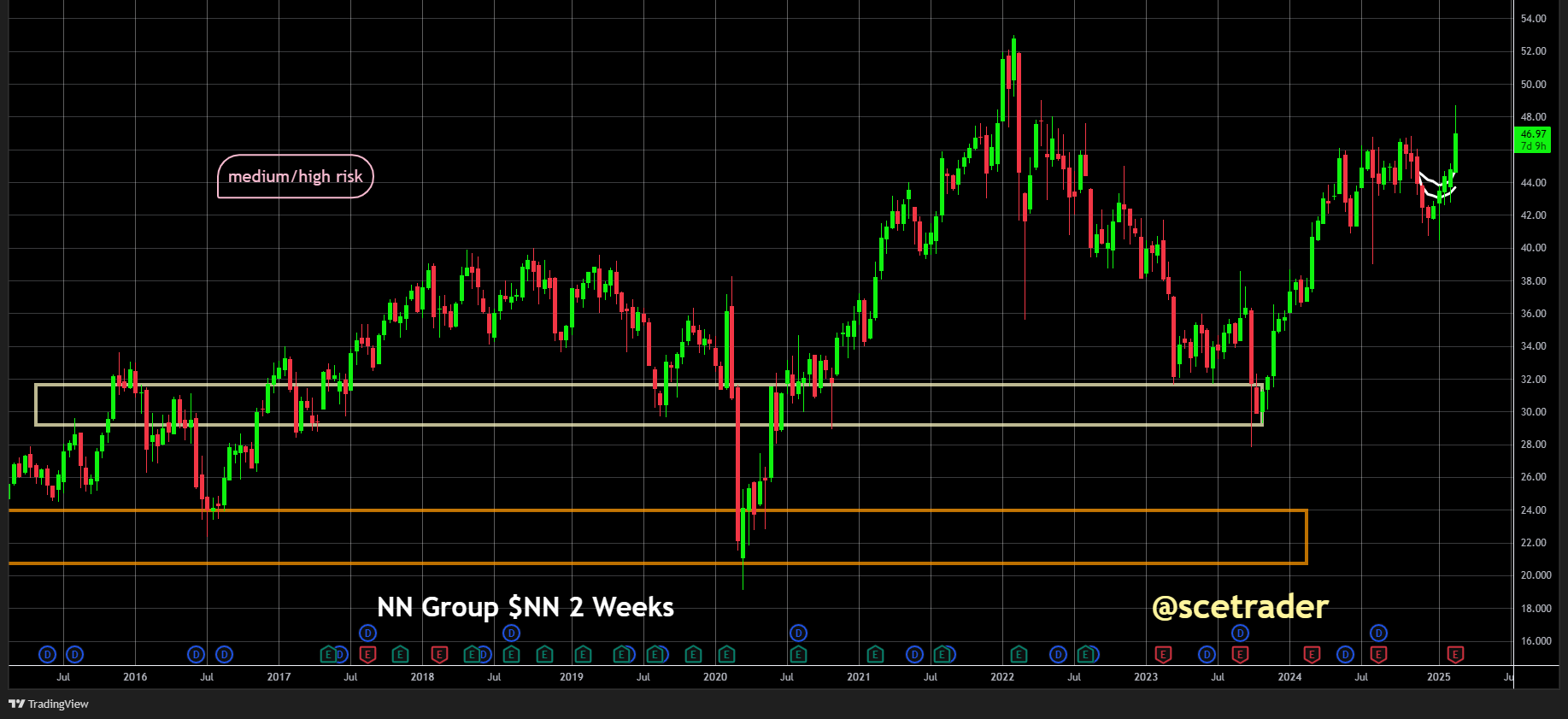This screenshot has height=719, width=1568.
Task: Click the 50.00 level on the price scale
Action: tap(1534, 85)
